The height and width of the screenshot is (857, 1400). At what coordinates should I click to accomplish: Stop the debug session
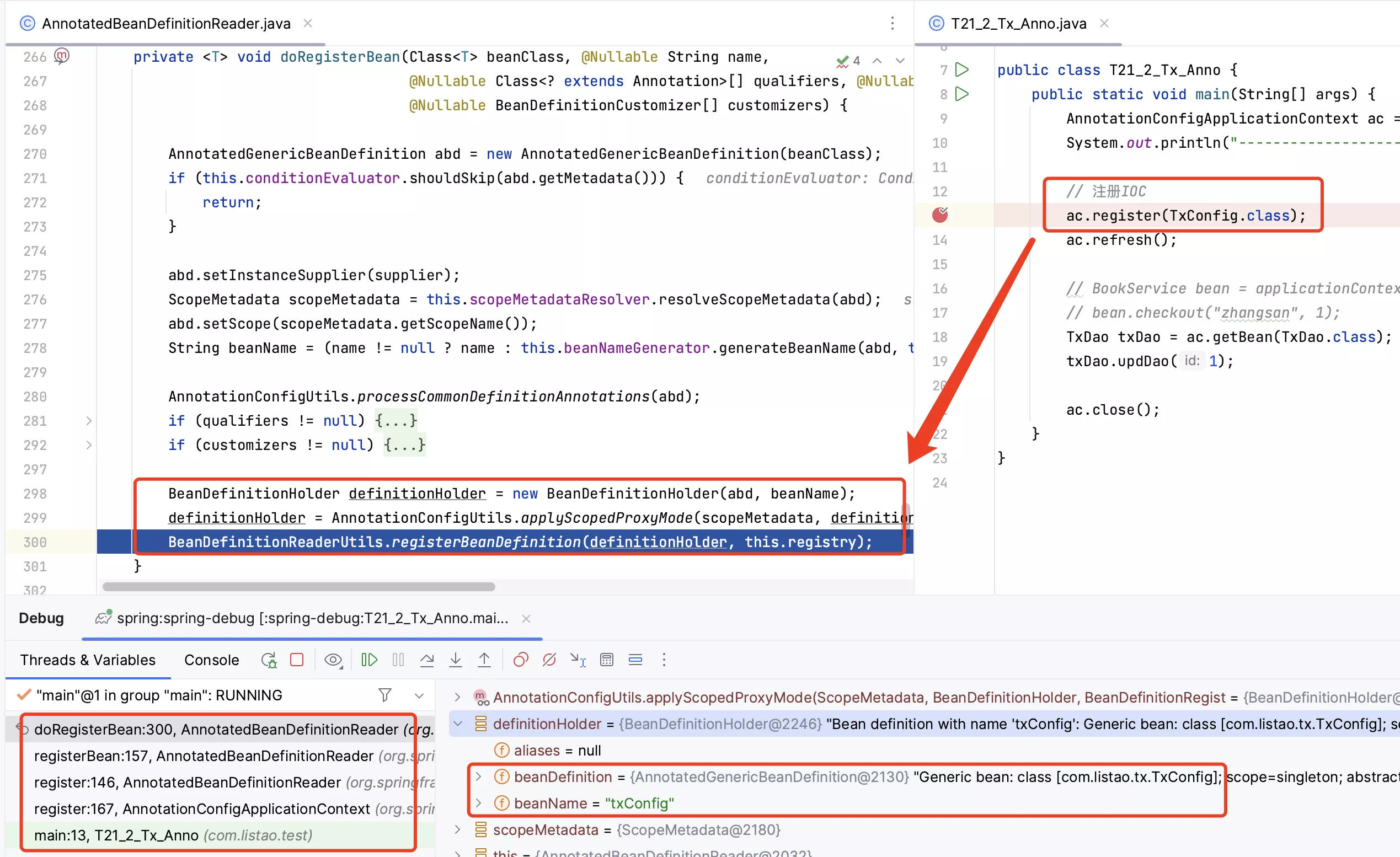tap(297, 660)
